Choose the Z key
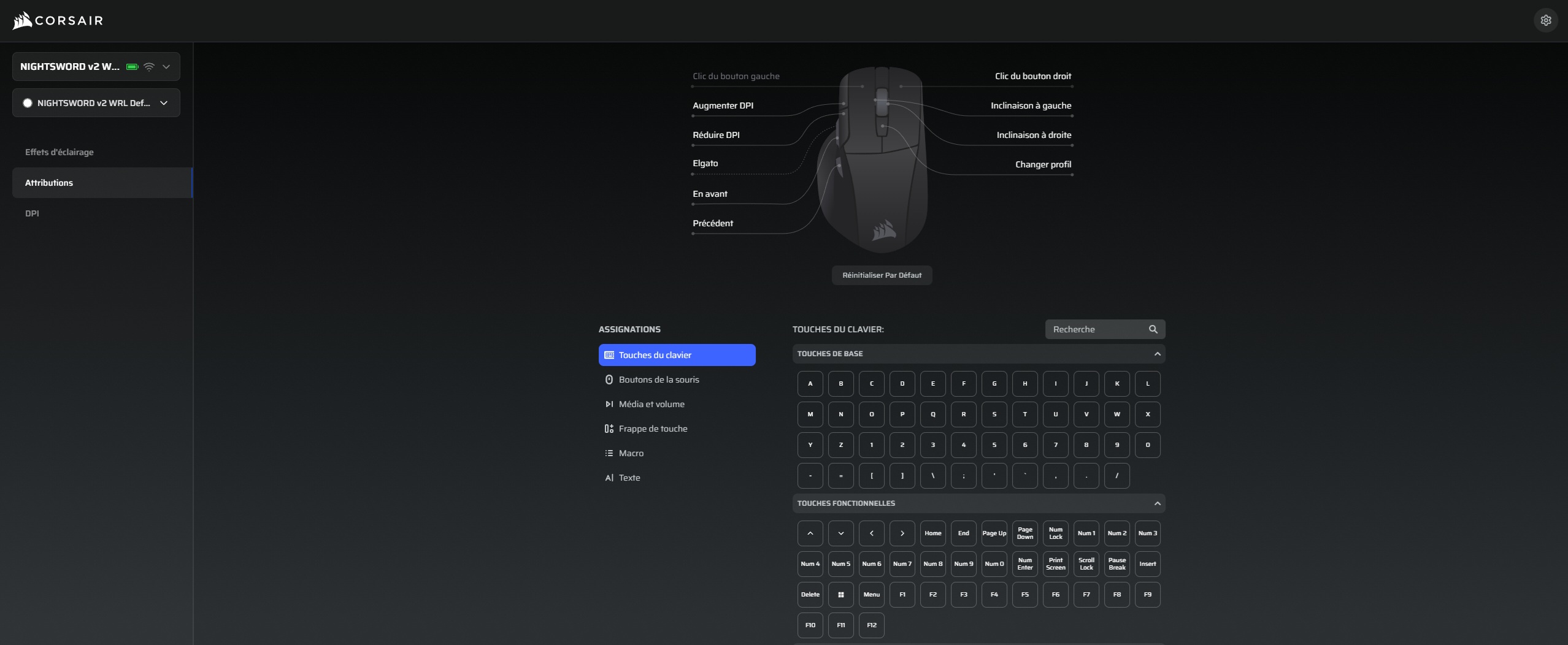The image size is (1568, 645). (x=841, y=445)
